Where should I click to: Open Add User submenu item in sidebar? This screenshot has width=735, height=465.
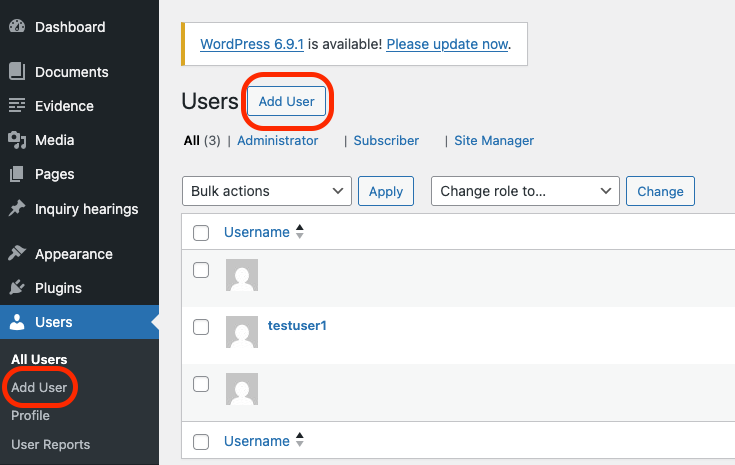39,388
